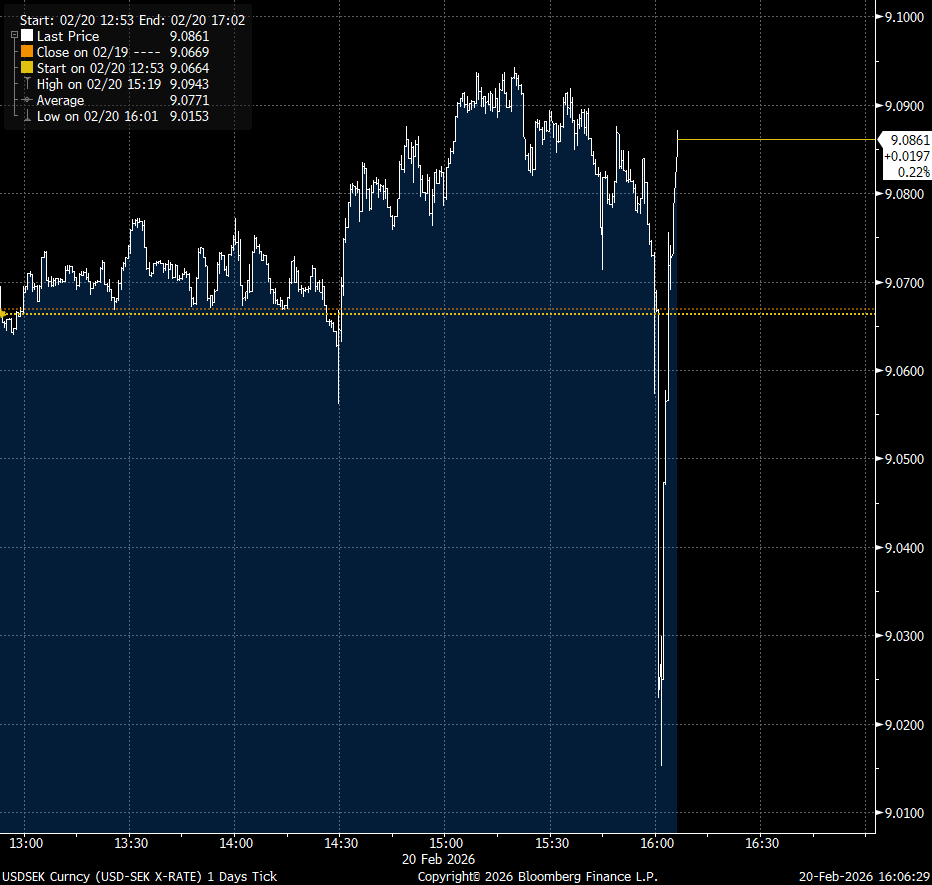The image size is (932, 885).
Task: Click the 15:30 time axis label
Action: (552, 843)
